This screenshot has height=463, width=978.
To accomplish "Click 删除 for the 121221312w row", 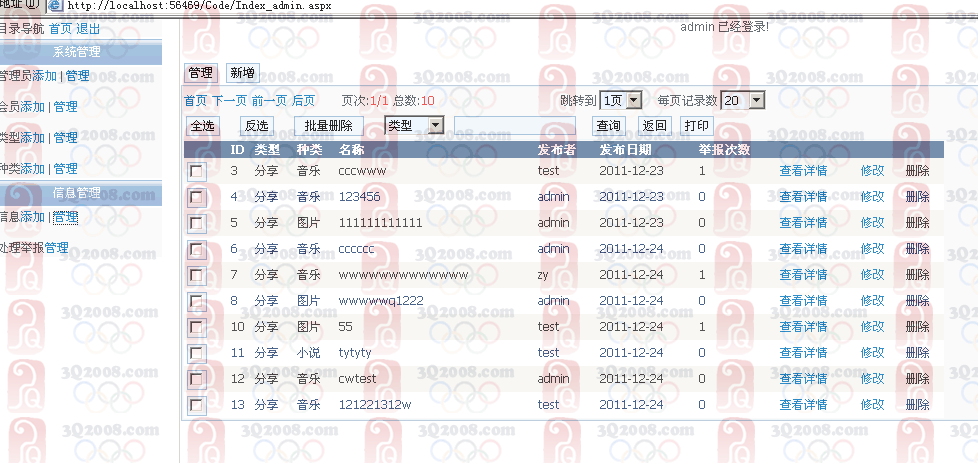I will 917,405.
